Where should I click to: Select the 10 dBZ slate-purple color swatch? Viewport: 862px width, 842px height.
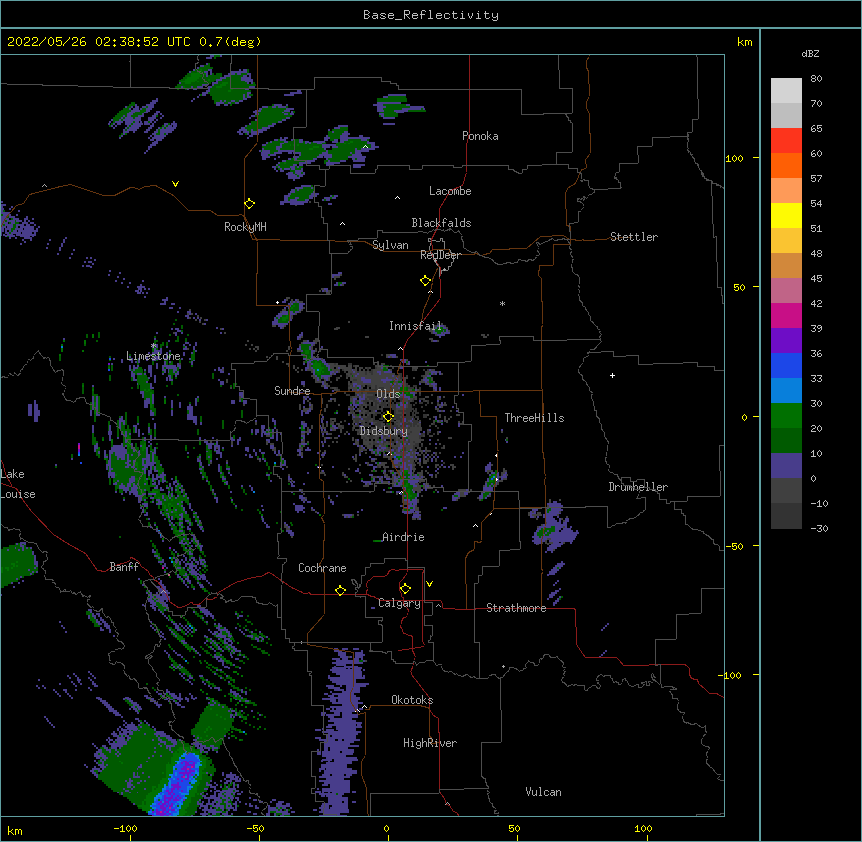786,466
